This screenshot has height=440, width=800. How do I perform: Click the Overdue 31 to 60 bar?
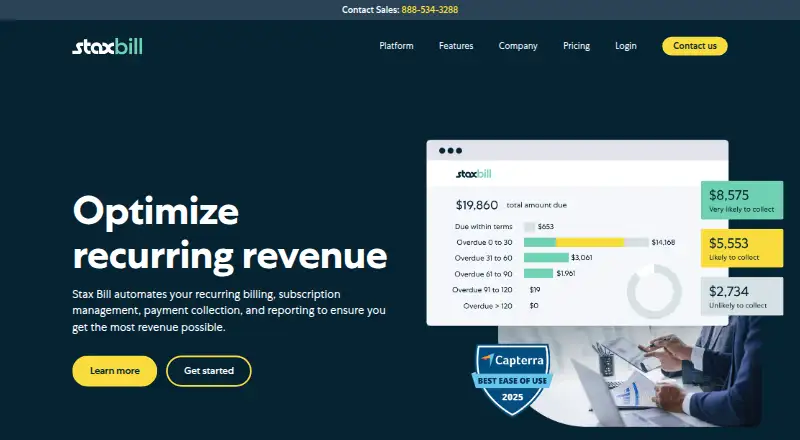click(546, 258)
